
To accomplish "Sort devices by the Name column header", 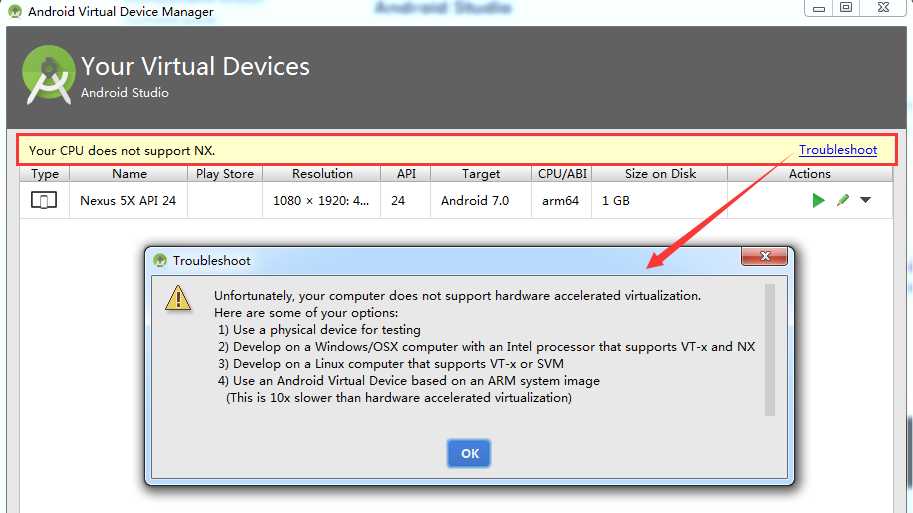I will point(129,174).
